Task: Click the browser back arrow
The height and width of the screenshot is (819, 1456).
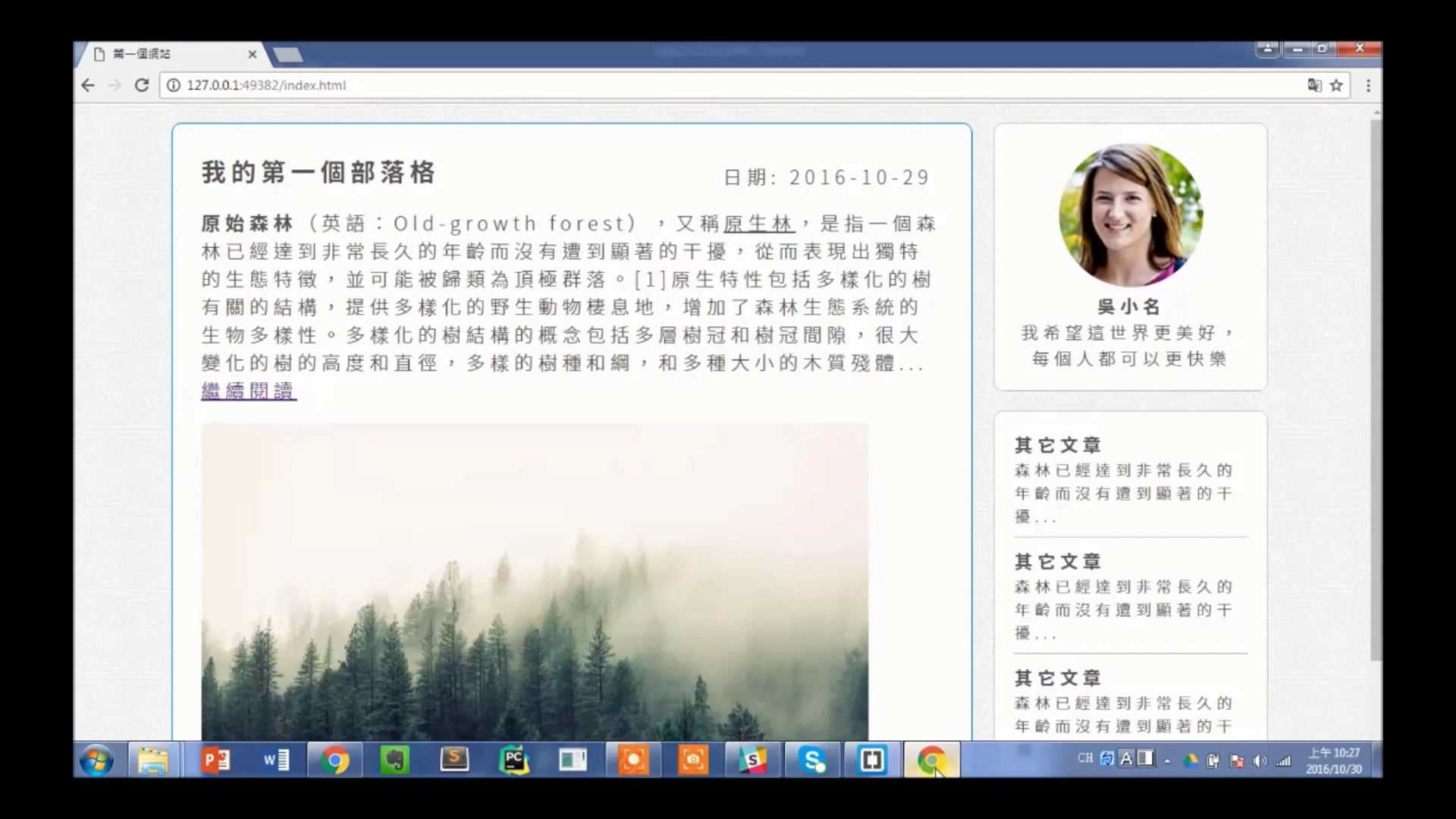Action: 88,85
